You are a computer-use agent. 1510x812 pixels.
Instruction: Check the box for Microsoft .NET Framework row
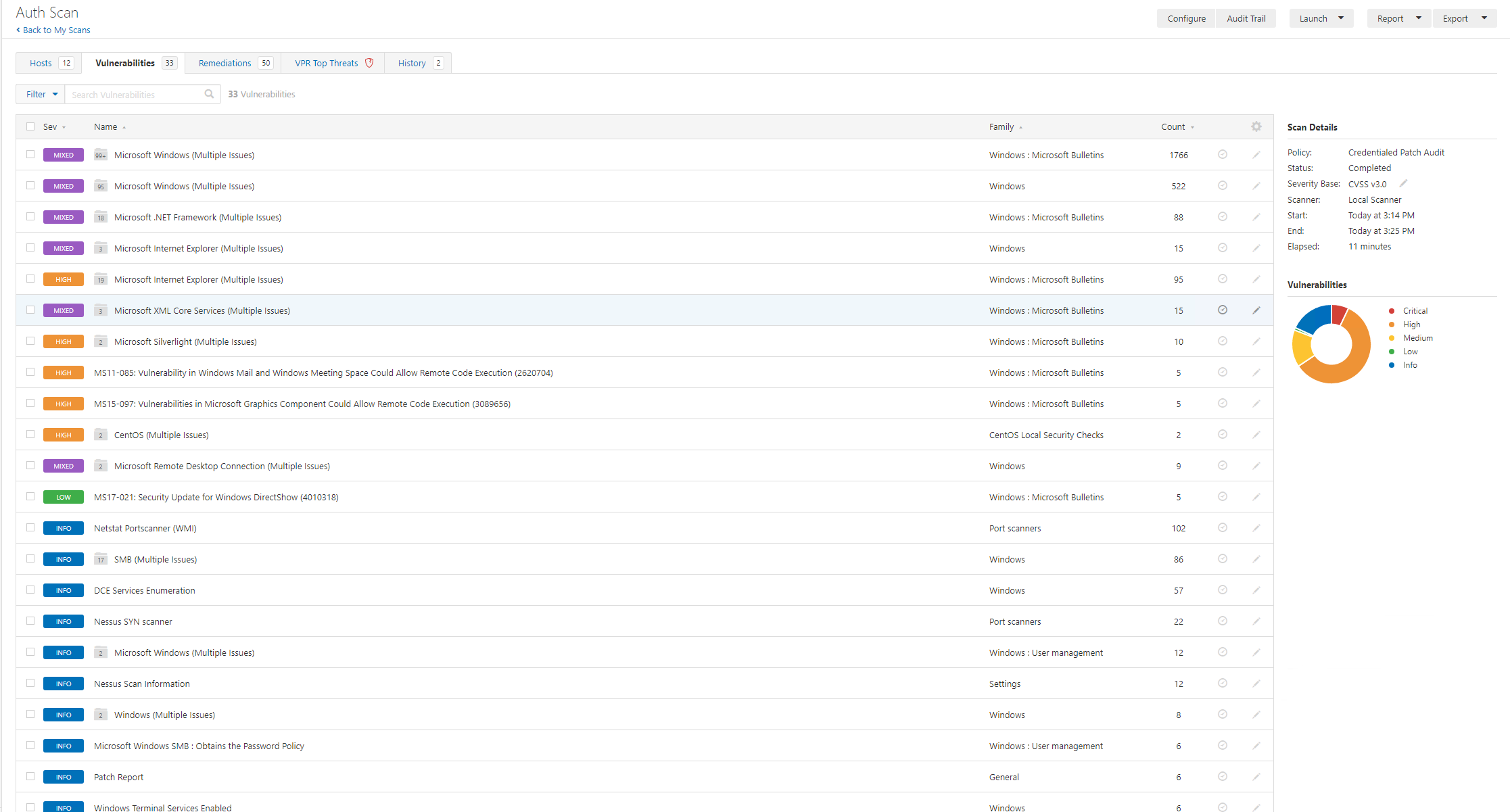click(x=30, y=216)
